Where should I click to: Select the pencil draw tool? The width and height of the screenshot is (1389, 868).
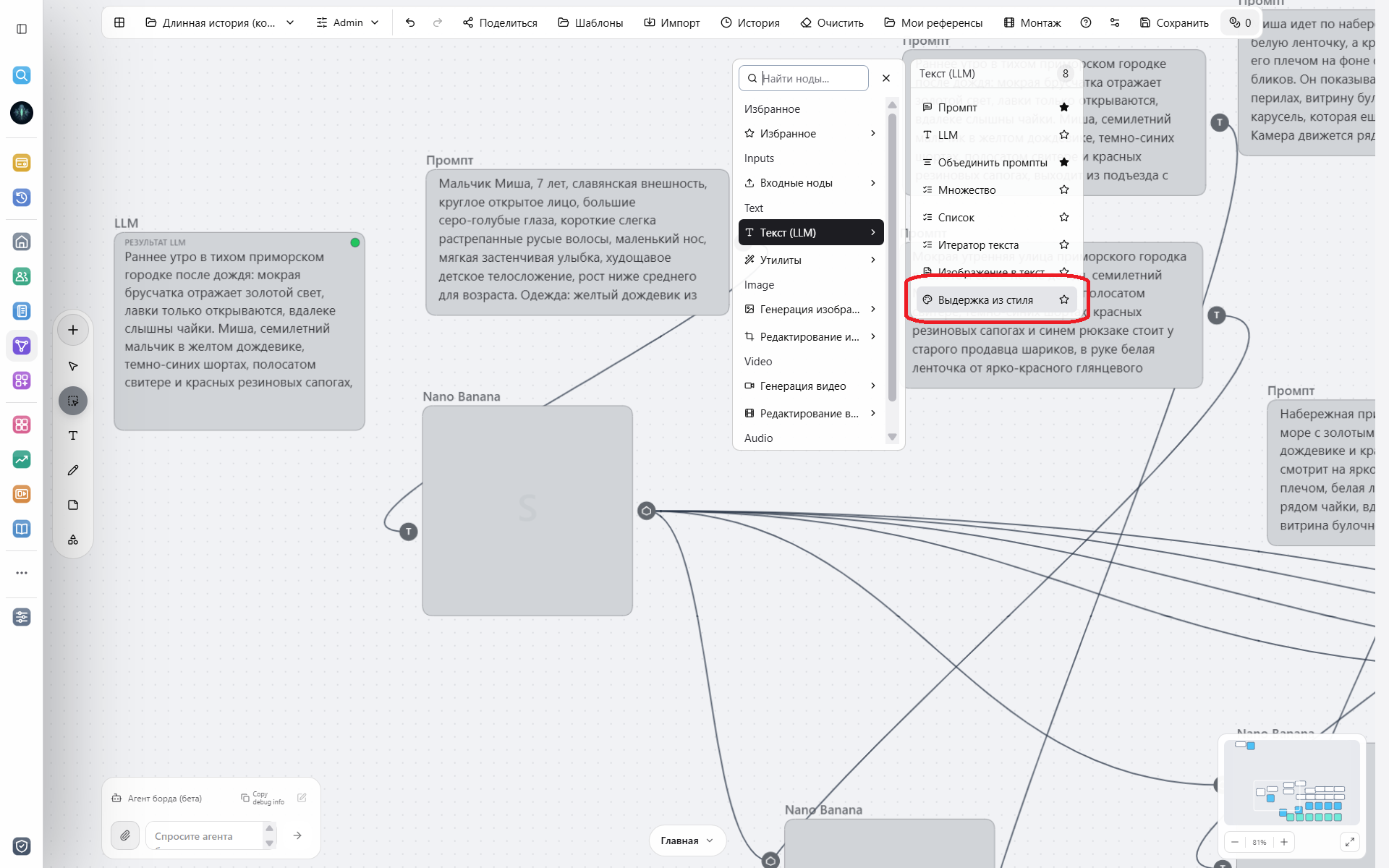[x=73, y=470]
